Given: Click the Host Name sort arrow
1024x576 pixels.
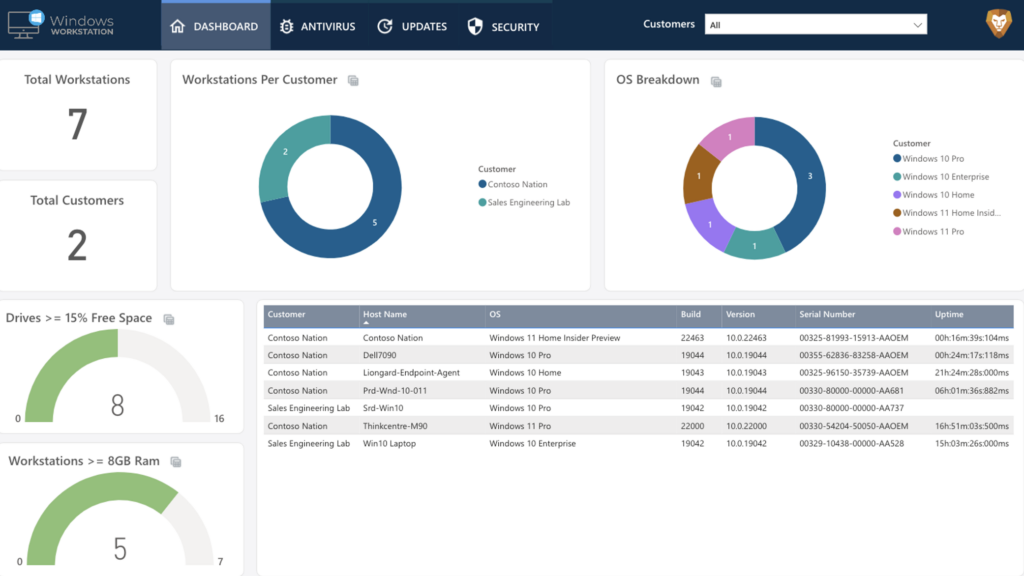Looking at the screenshot, I should [366, 323].
